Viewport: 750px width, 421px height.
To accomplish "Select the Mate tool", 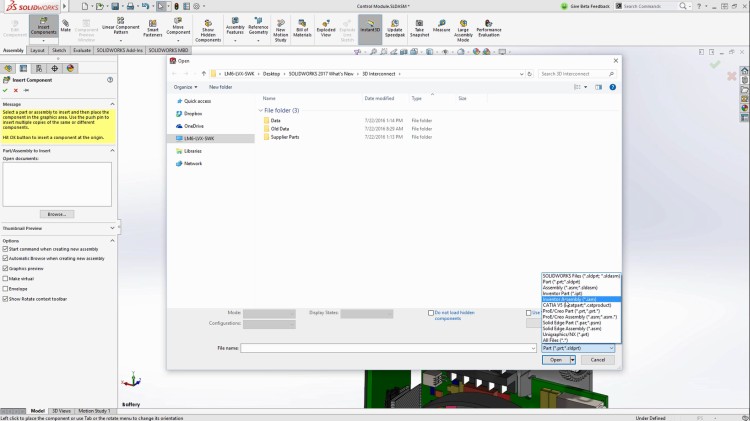I will [x=66, y=26].
